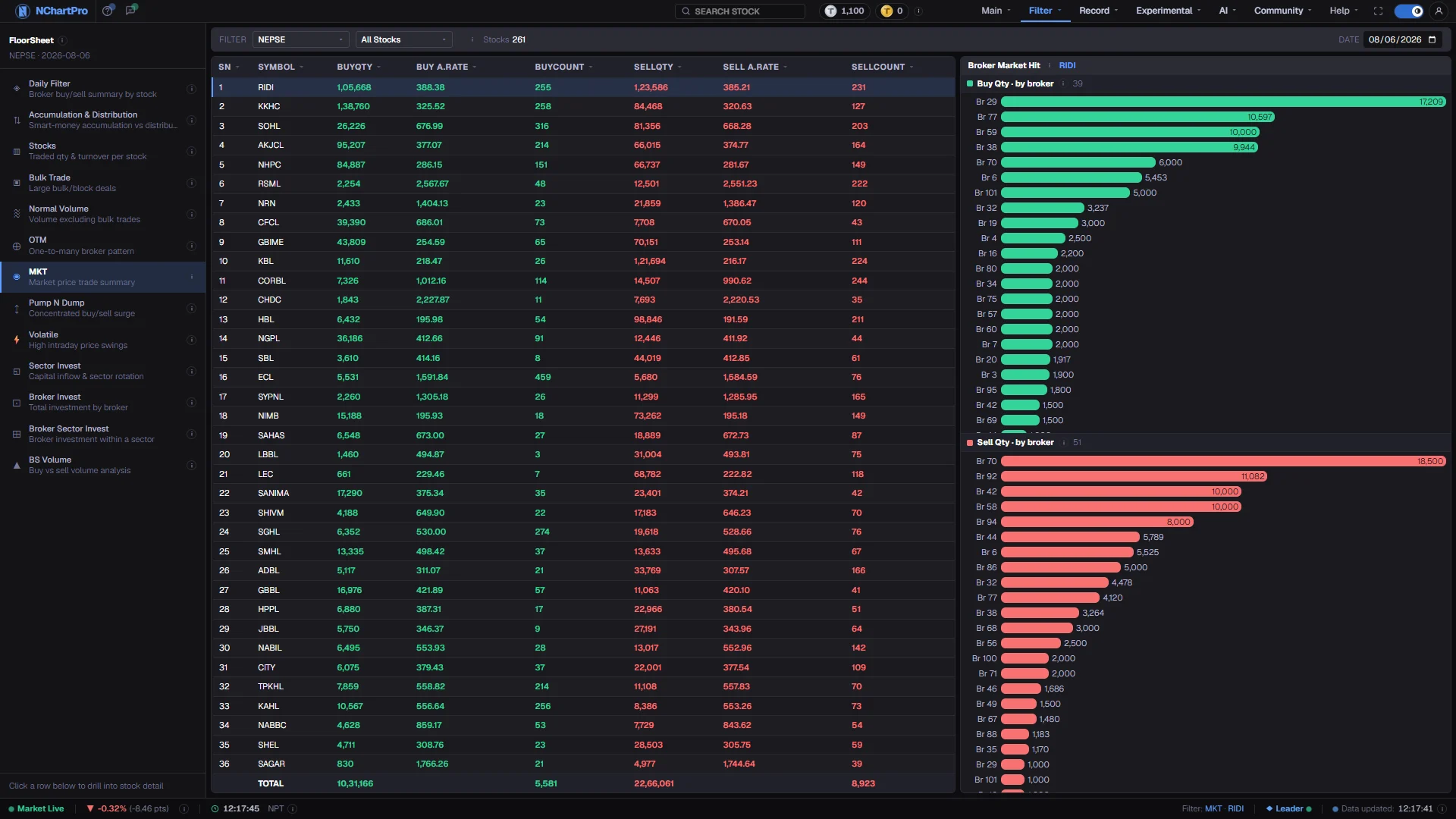
Task: Click the info icon by Buy Qty by broker
Action: click(x=1063, y=83)
